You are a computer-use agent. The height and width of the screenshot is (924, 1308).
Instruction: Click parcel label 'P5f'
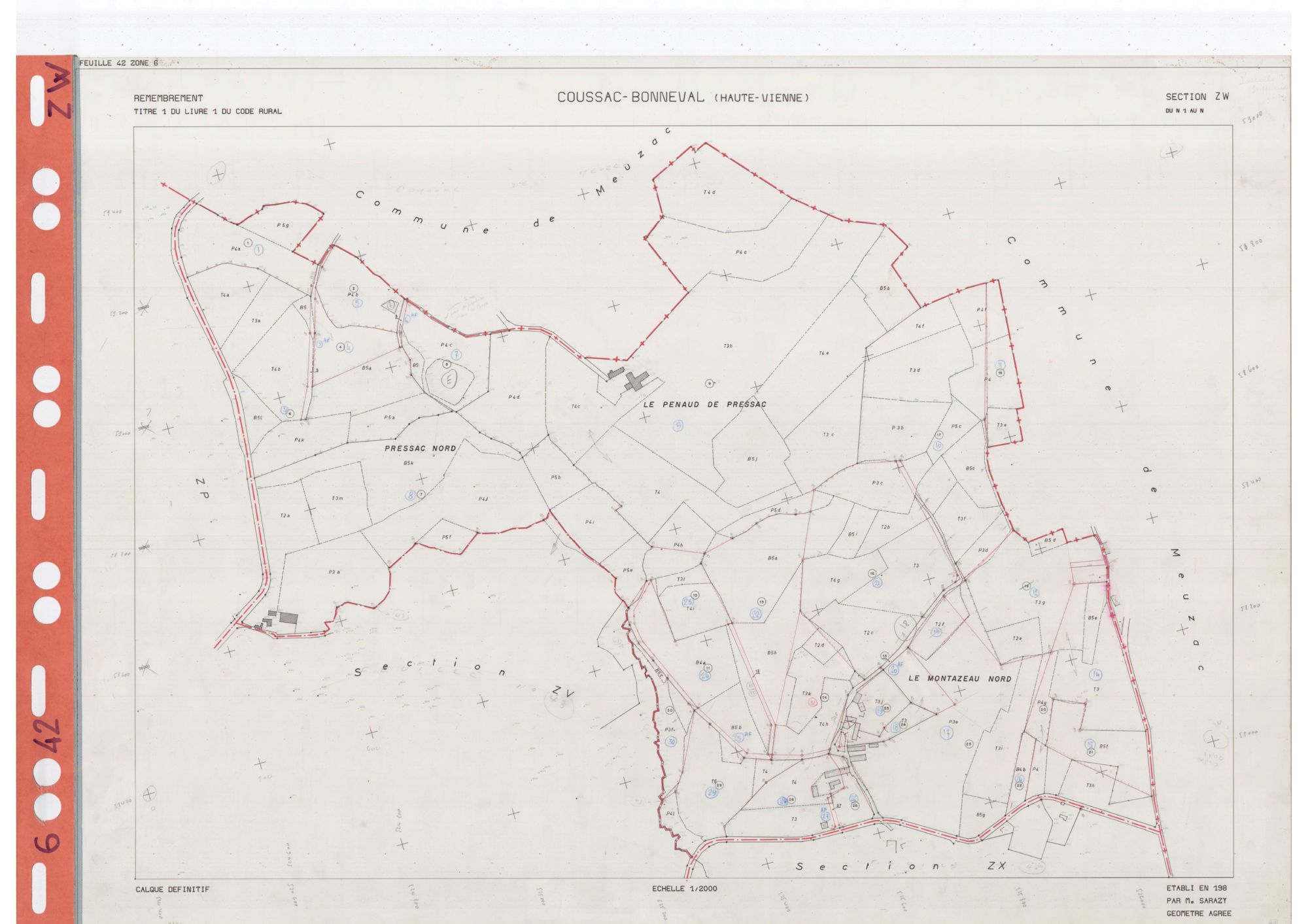(446, 537)
